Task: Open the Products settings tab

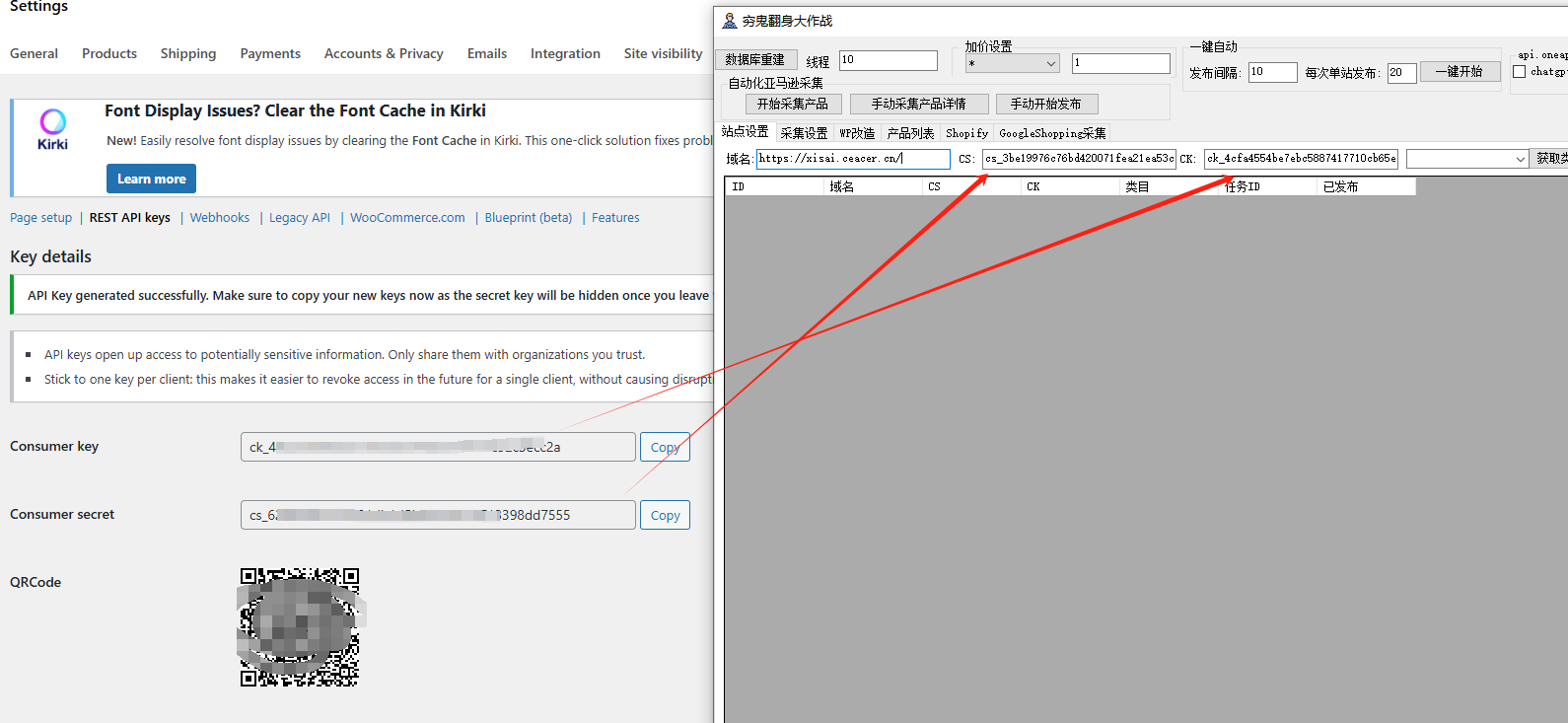Action: 109,53
